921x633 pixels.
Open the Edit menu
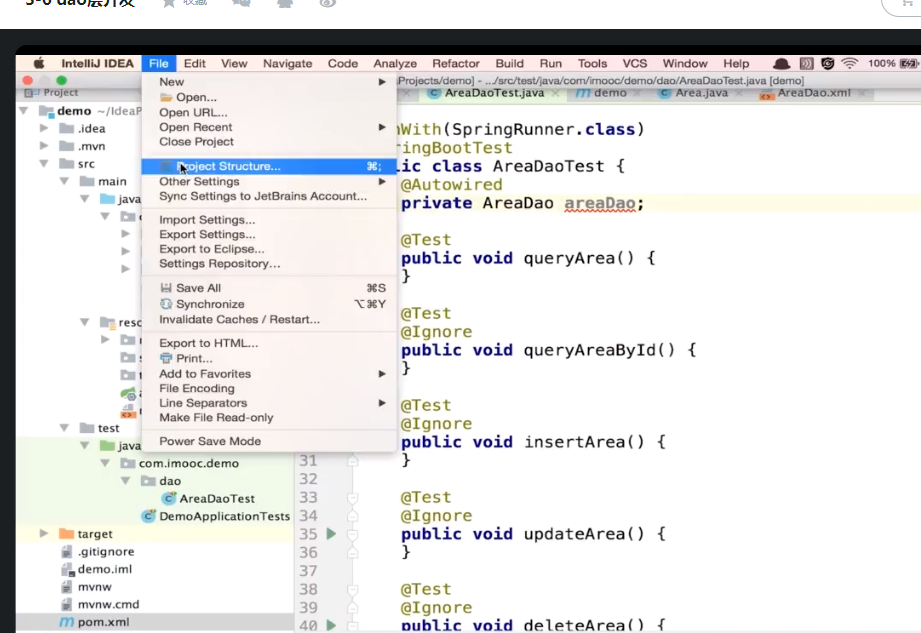[x=194, y=63]
